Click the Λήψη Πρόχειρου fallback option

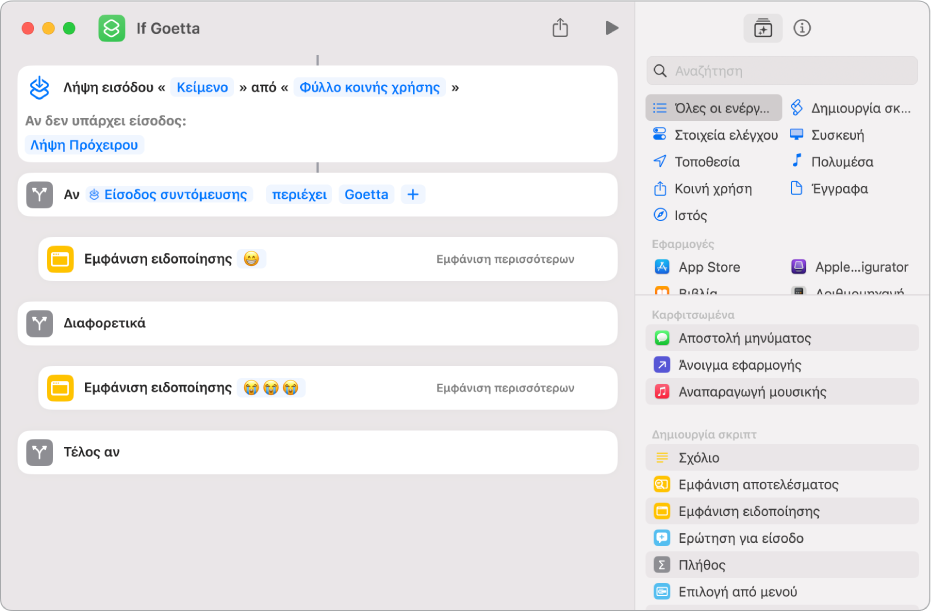(x=84, y=145)
